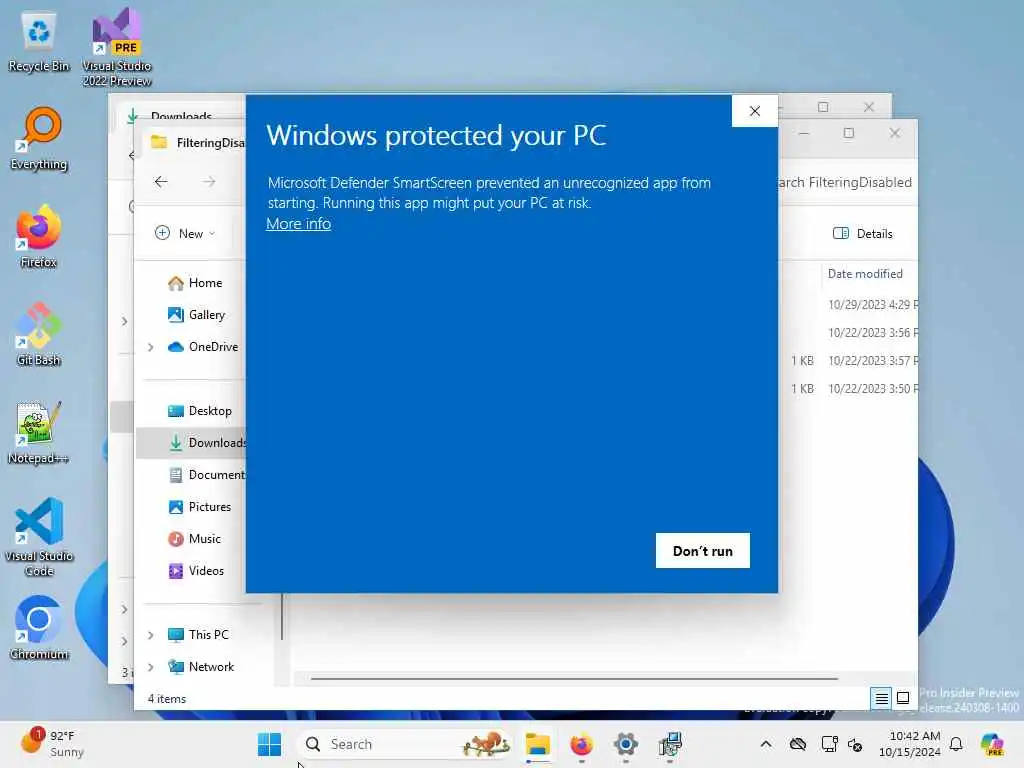Minimize the FilteringDisabled Explorer window
The height and width of the screenshot is (768, 1024).
(803, 133)
